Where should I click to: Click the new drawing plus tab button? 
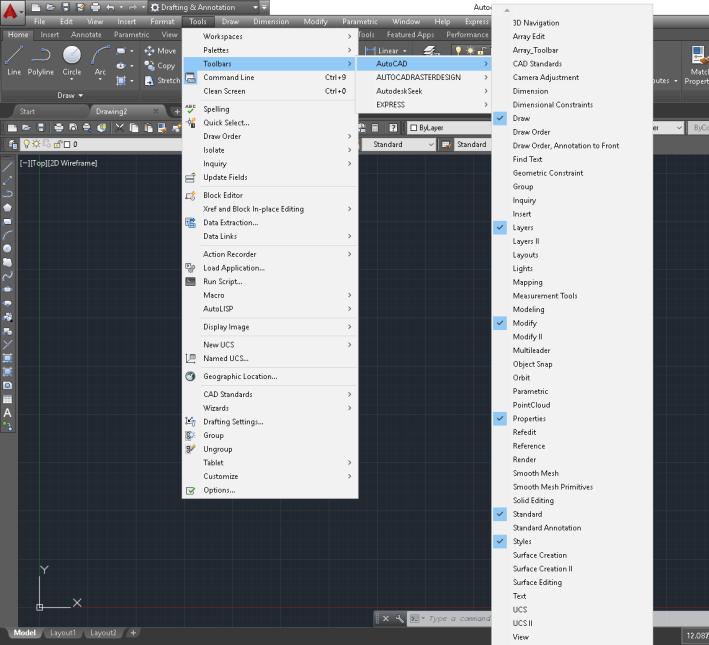point(177,111)
